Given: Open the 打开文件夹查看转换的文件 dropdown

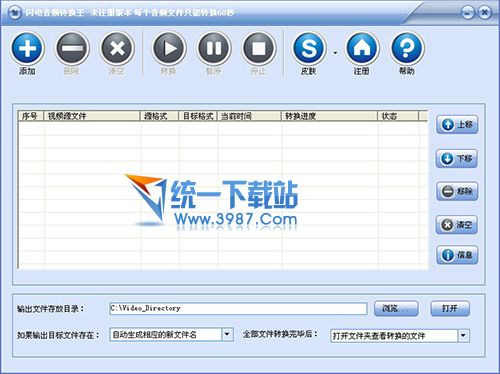Looking at the screenshot, I should [x=463, y=336].
